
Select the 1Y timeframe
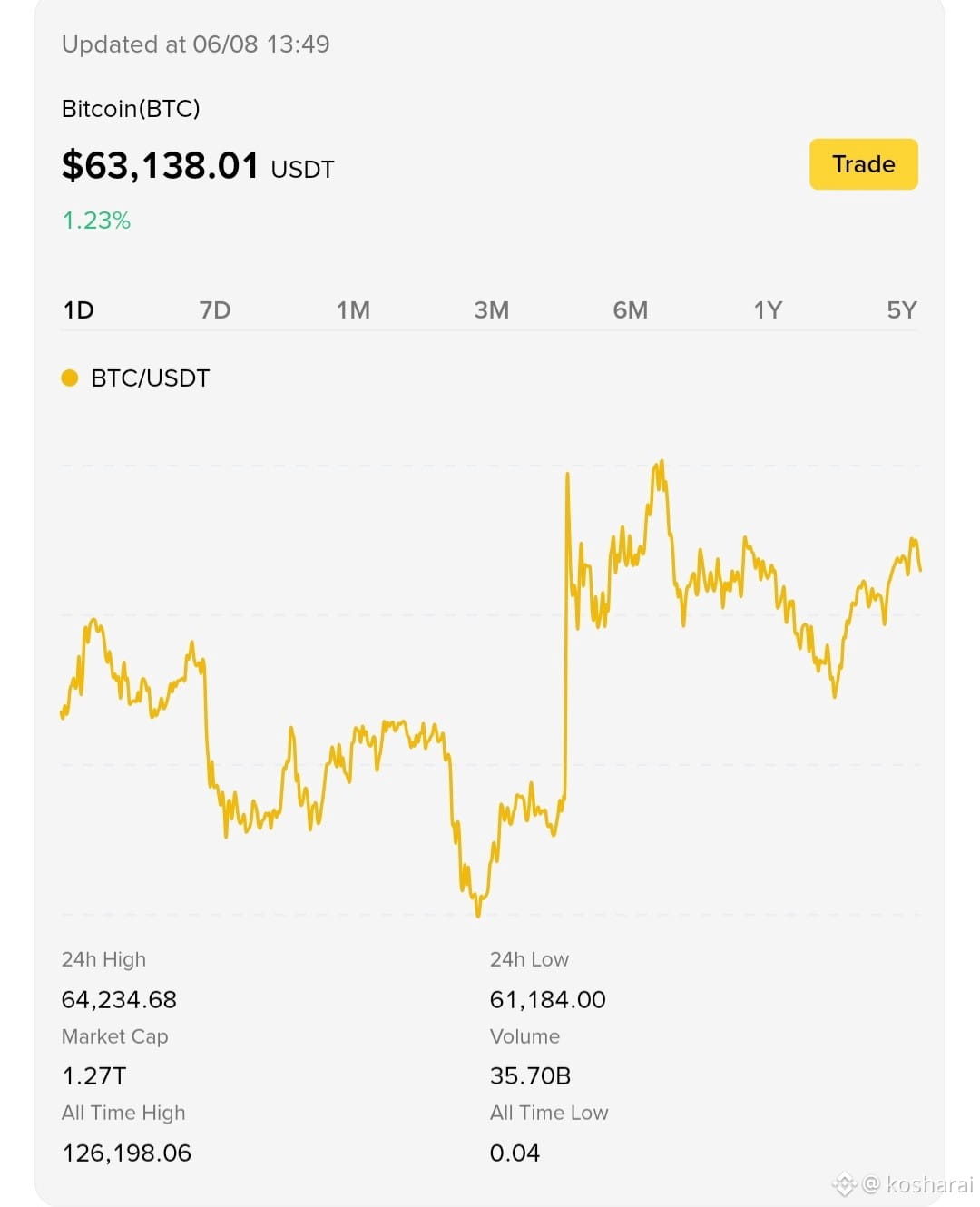click(x=768, y=310)
